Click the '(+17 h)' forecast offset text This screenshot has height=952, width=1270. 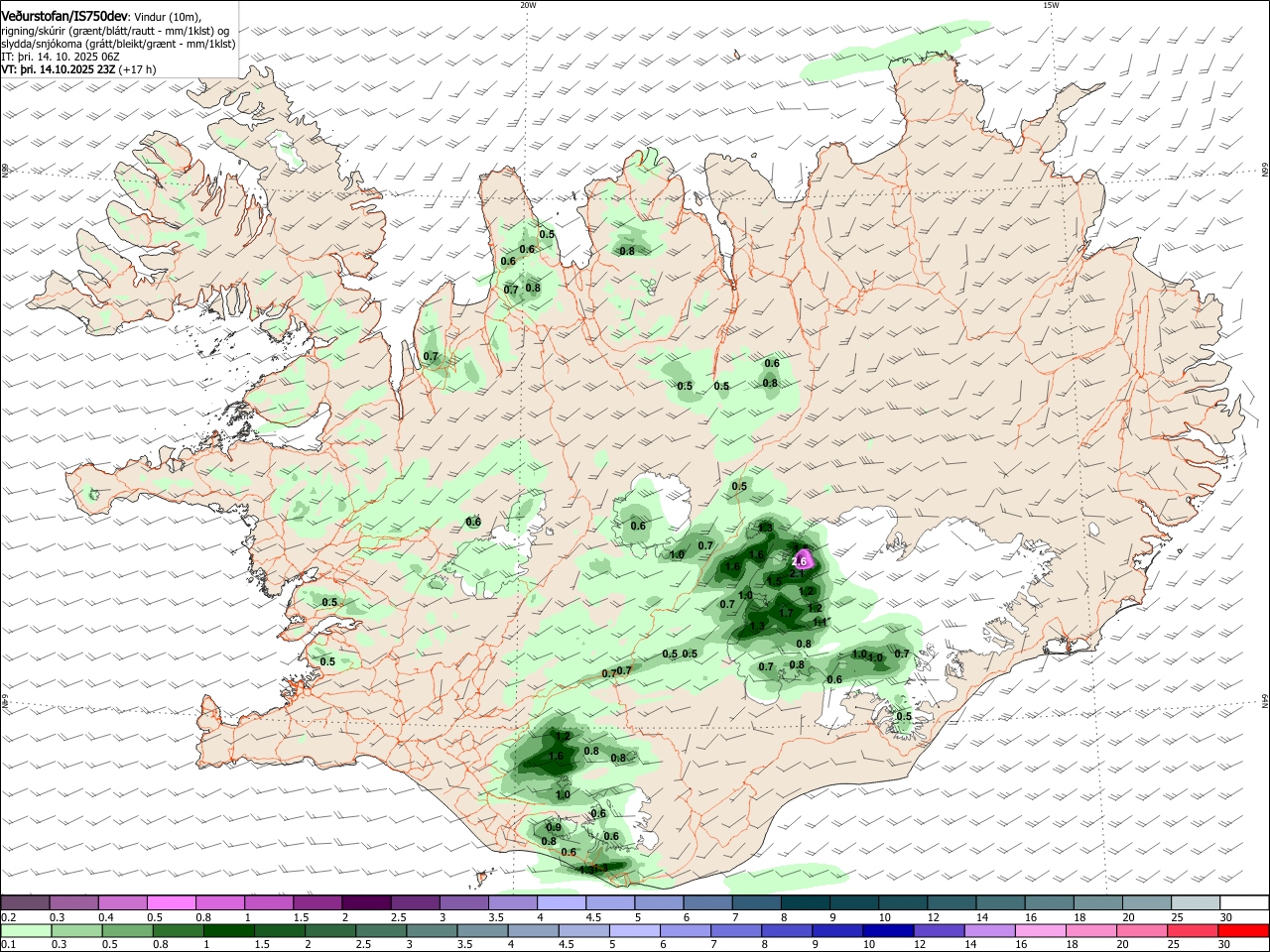point(138,70)
